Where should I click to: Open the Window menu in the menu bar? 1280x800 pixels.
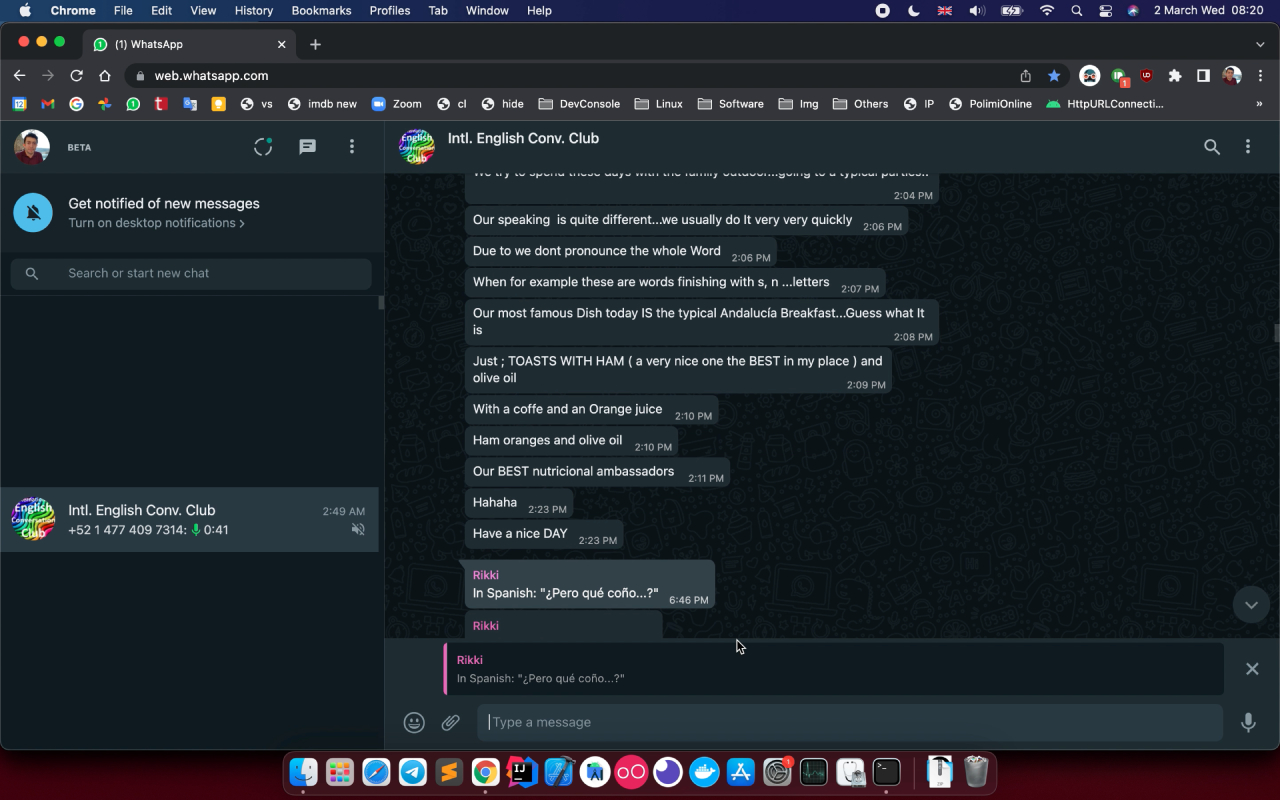[x=488, y=11]
